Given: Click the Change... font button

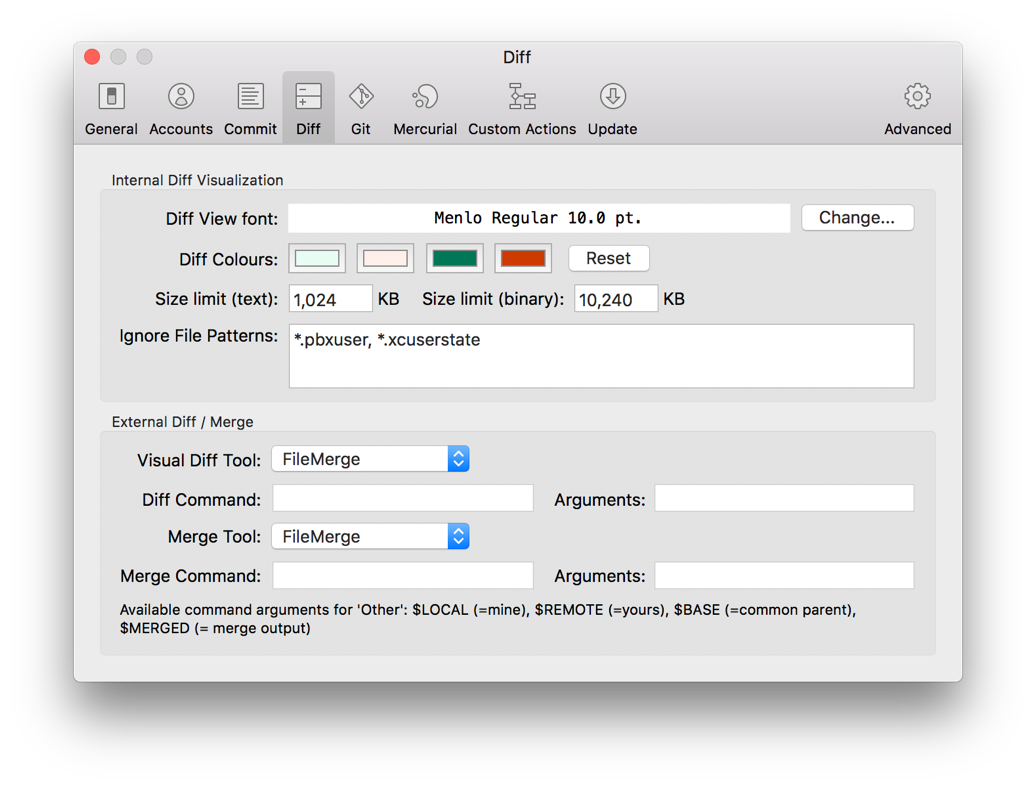Looking at the screenshot, I should click(x=857, y=218).
